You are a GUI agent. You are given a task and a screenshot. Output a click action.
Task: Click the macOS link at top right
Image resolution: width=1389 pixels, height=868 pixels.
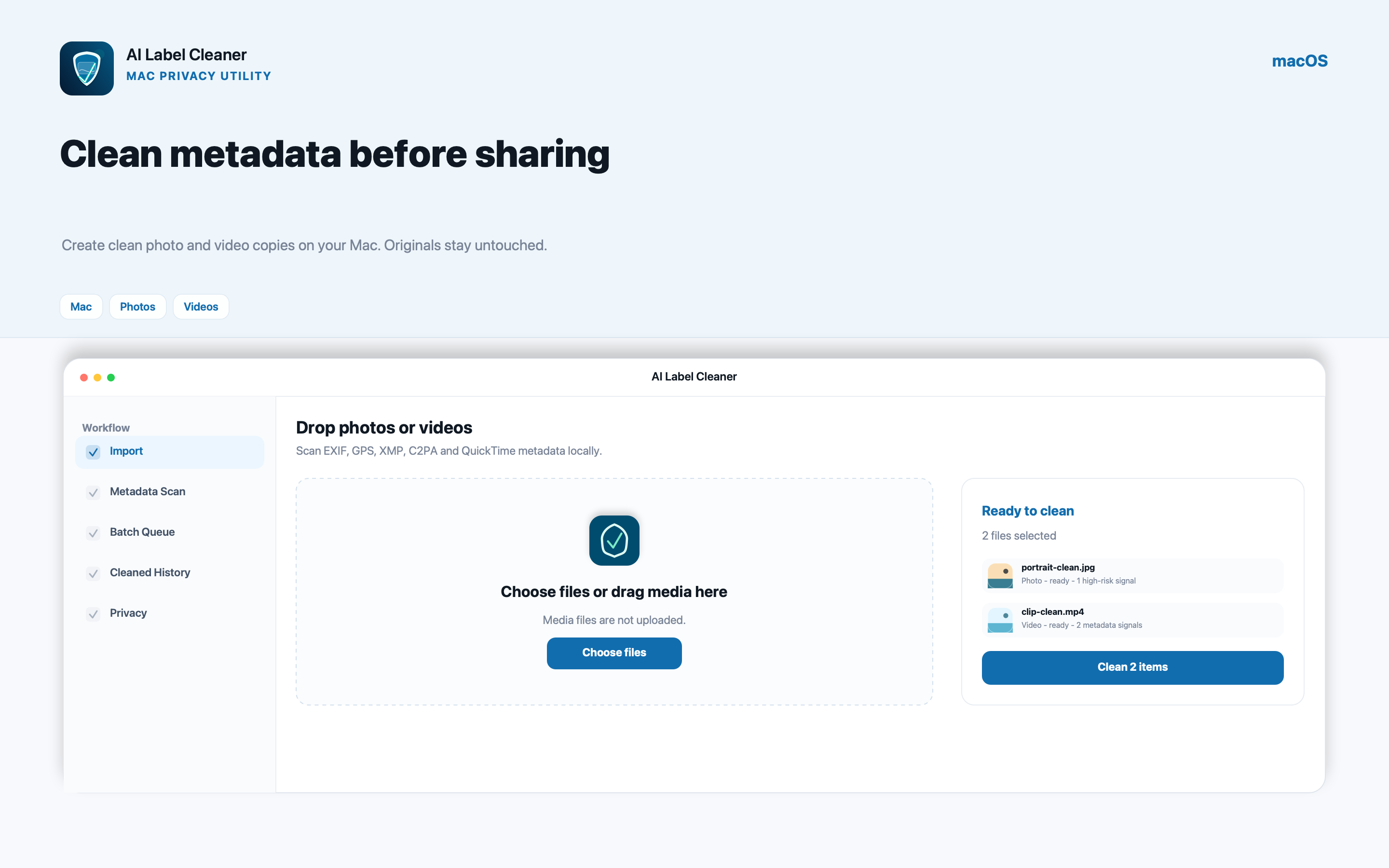coord(1299,61)
